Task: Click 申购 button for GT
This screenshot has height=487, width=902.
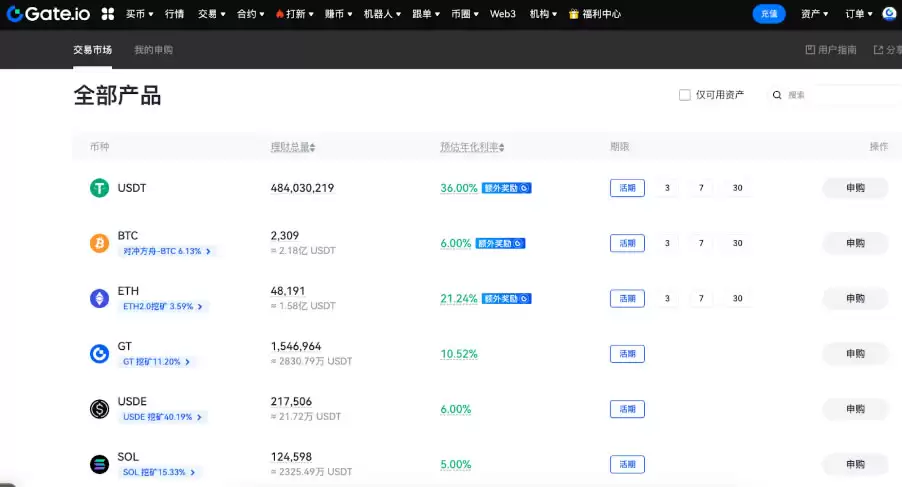Action: (855, 353)
